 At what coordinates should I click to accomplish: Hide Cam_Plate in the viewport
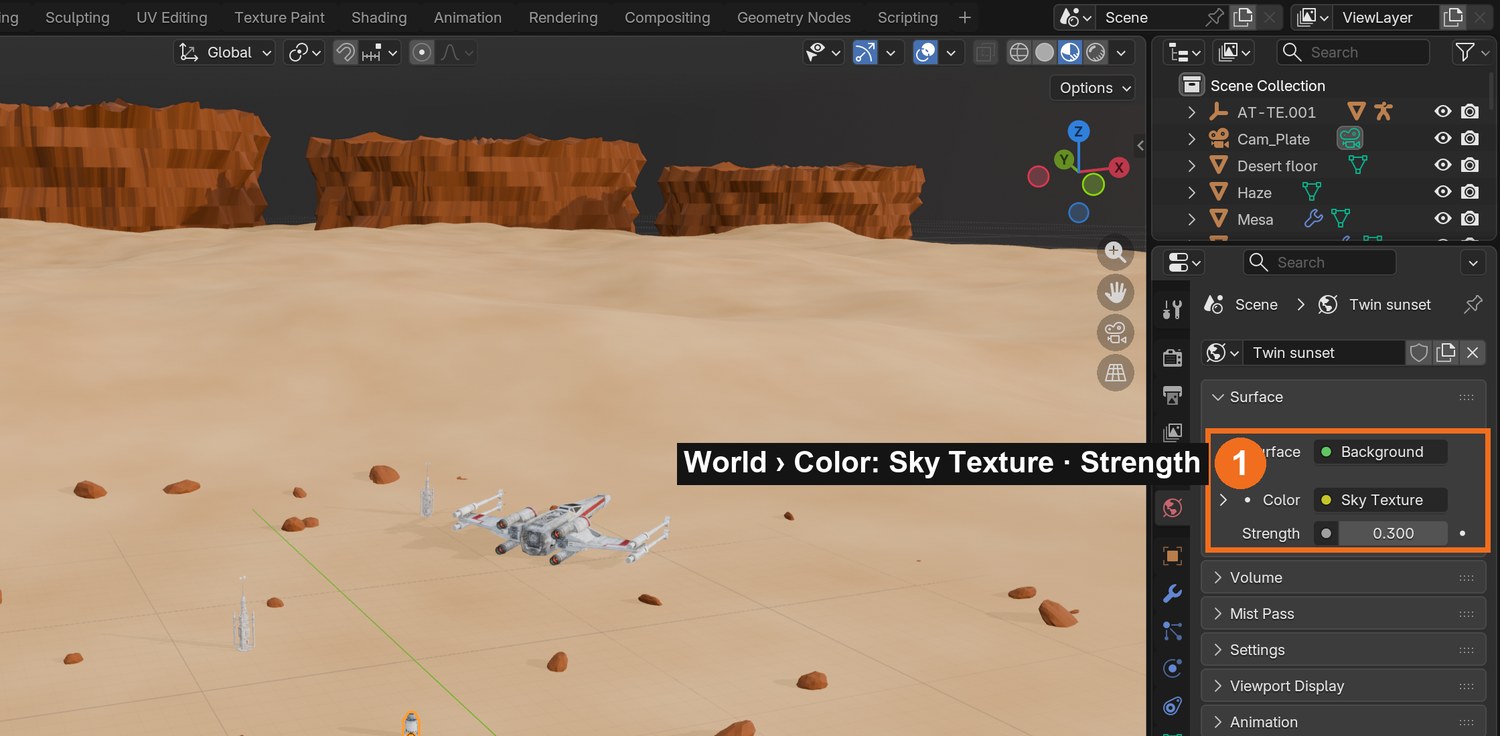1442,139
